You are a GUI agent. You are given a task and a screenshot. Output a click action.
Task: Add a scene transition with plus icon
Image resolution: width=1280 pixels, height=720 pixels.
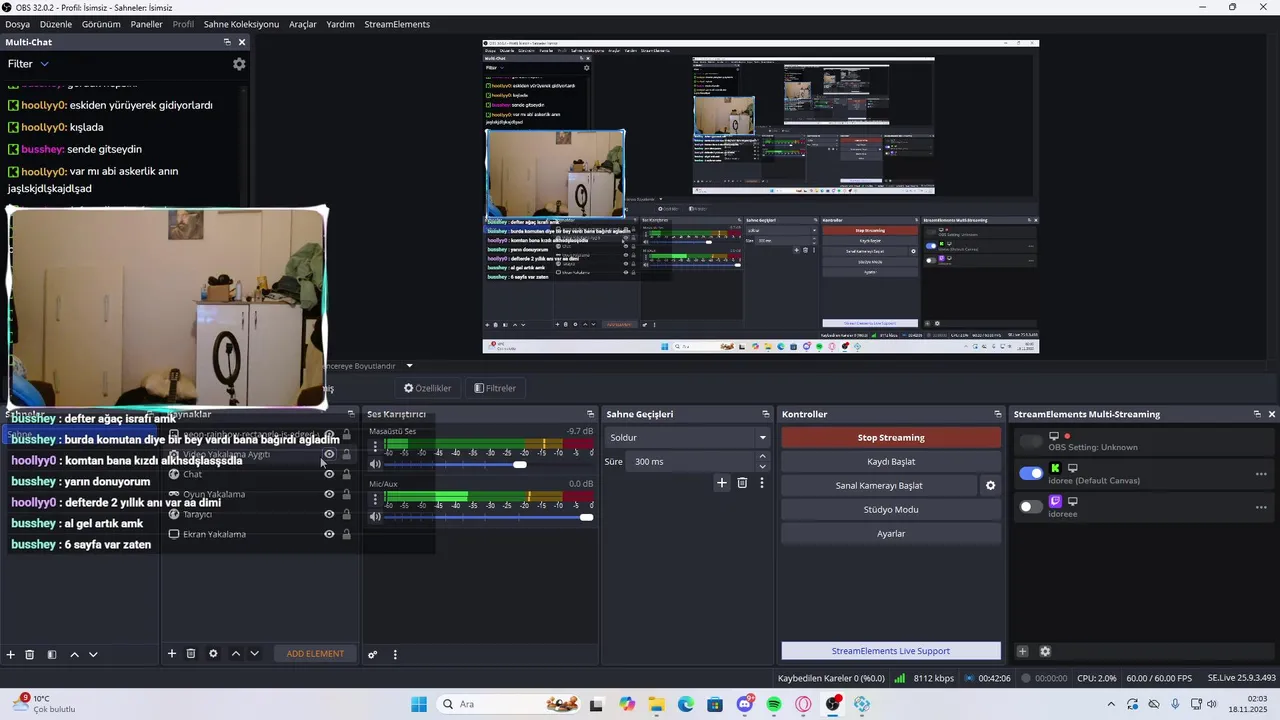pos(722,483)
